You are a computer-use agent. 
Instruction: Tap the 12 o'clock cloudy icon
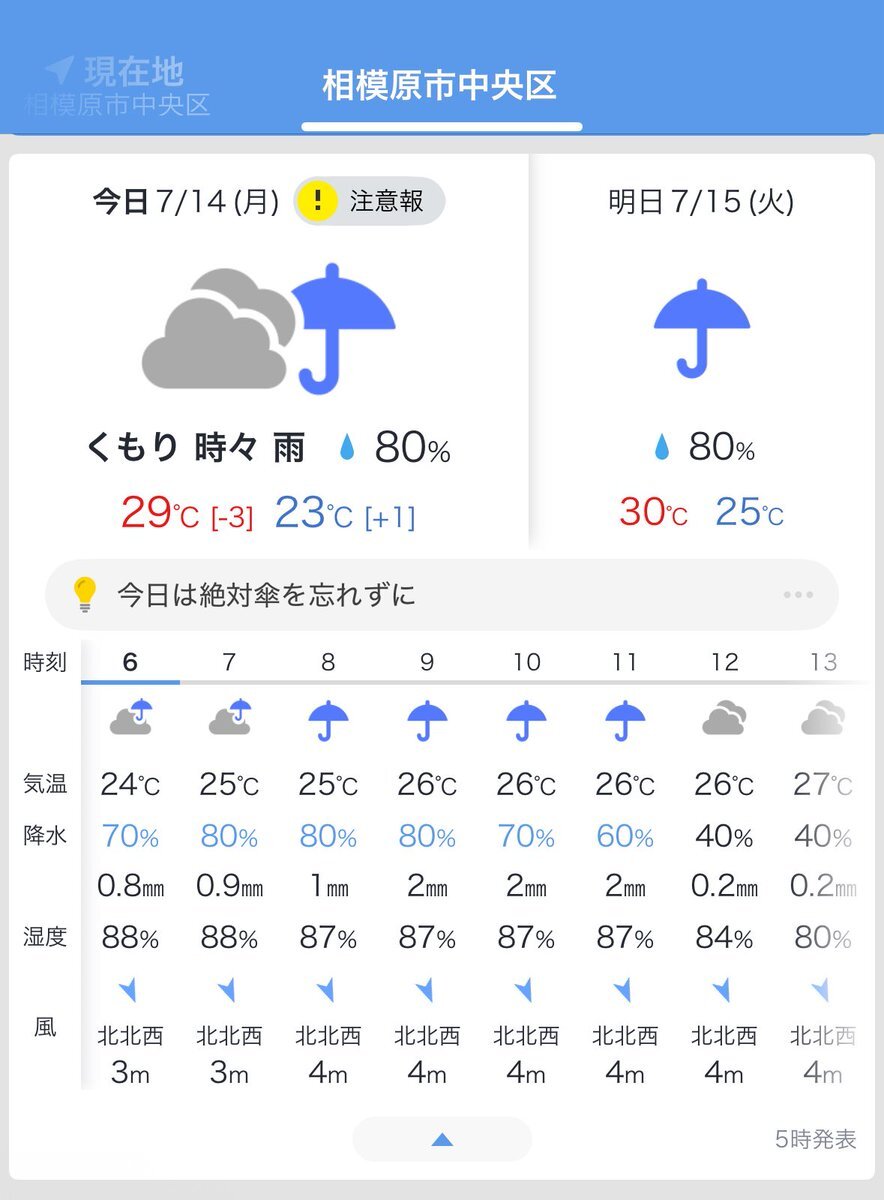coord(724,718)
